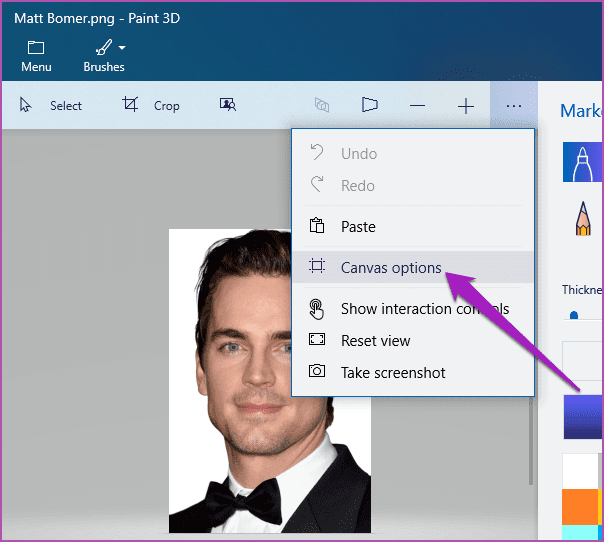This screenshot has width=604, height=542.
Task: Click Take screenshot menu entry
Action: pyautogui.click(x=413, y=373)
